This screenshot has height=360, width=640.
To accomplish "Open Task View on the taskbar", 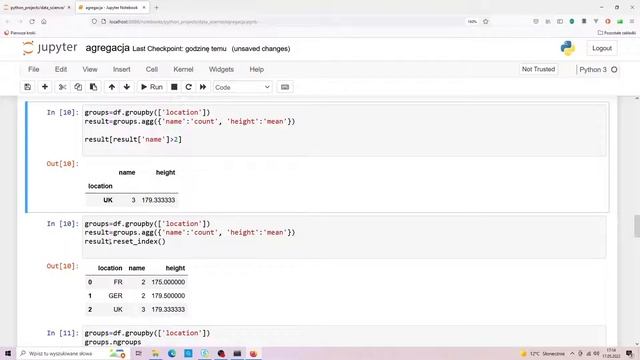I will 138,353.
